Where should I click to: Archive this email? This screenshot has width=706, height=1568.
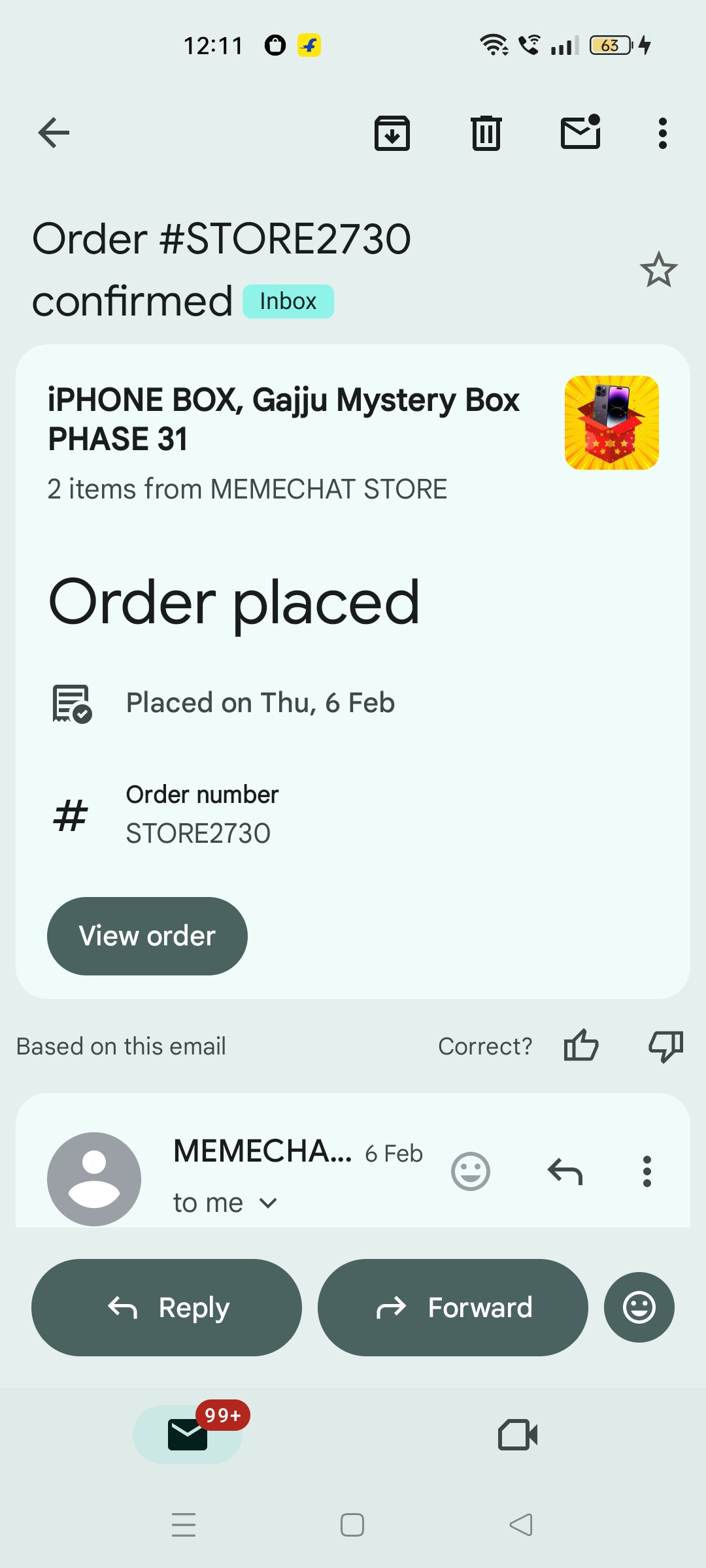(392, 133)
